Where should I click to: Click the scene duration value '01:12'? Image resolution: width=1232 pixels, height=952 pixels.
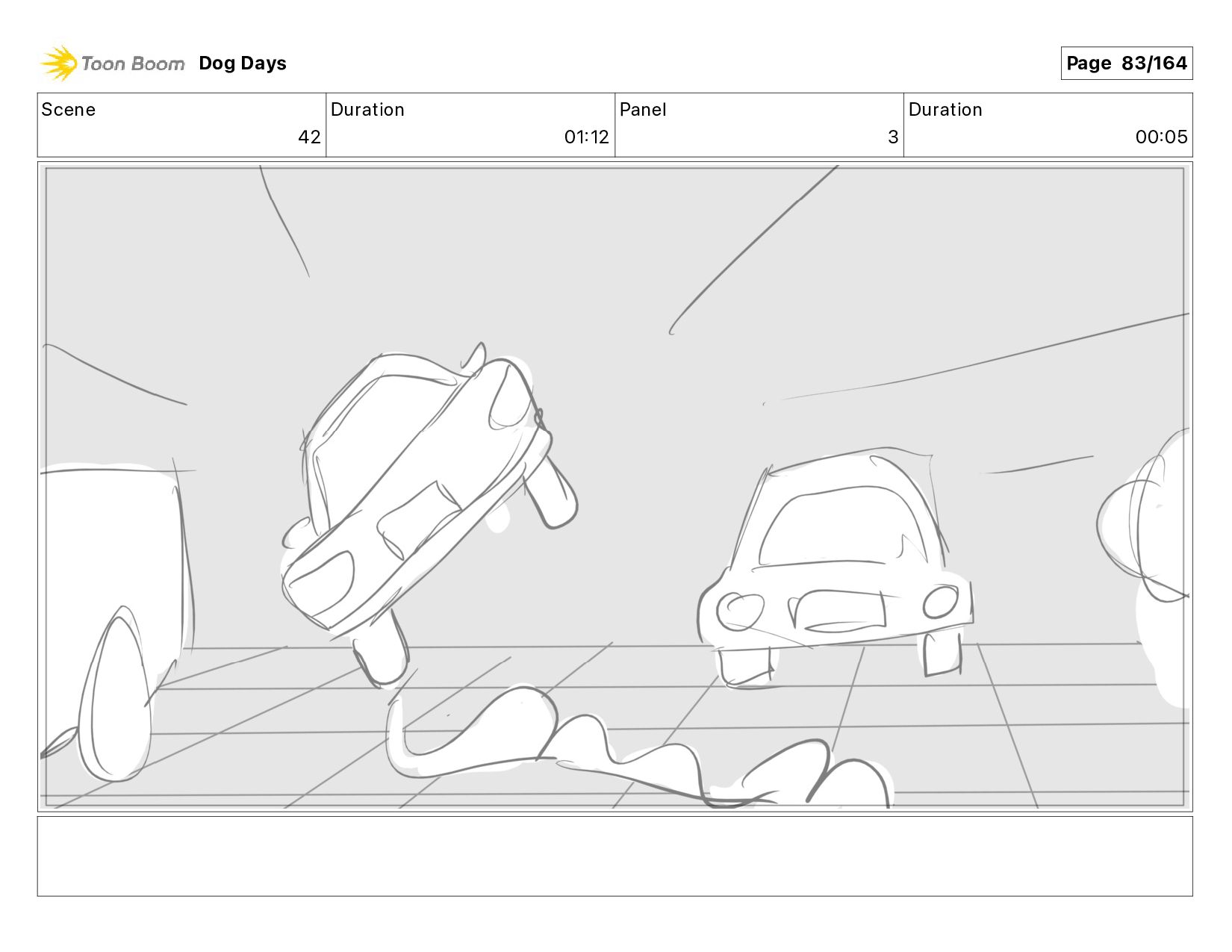coord(586,137)
